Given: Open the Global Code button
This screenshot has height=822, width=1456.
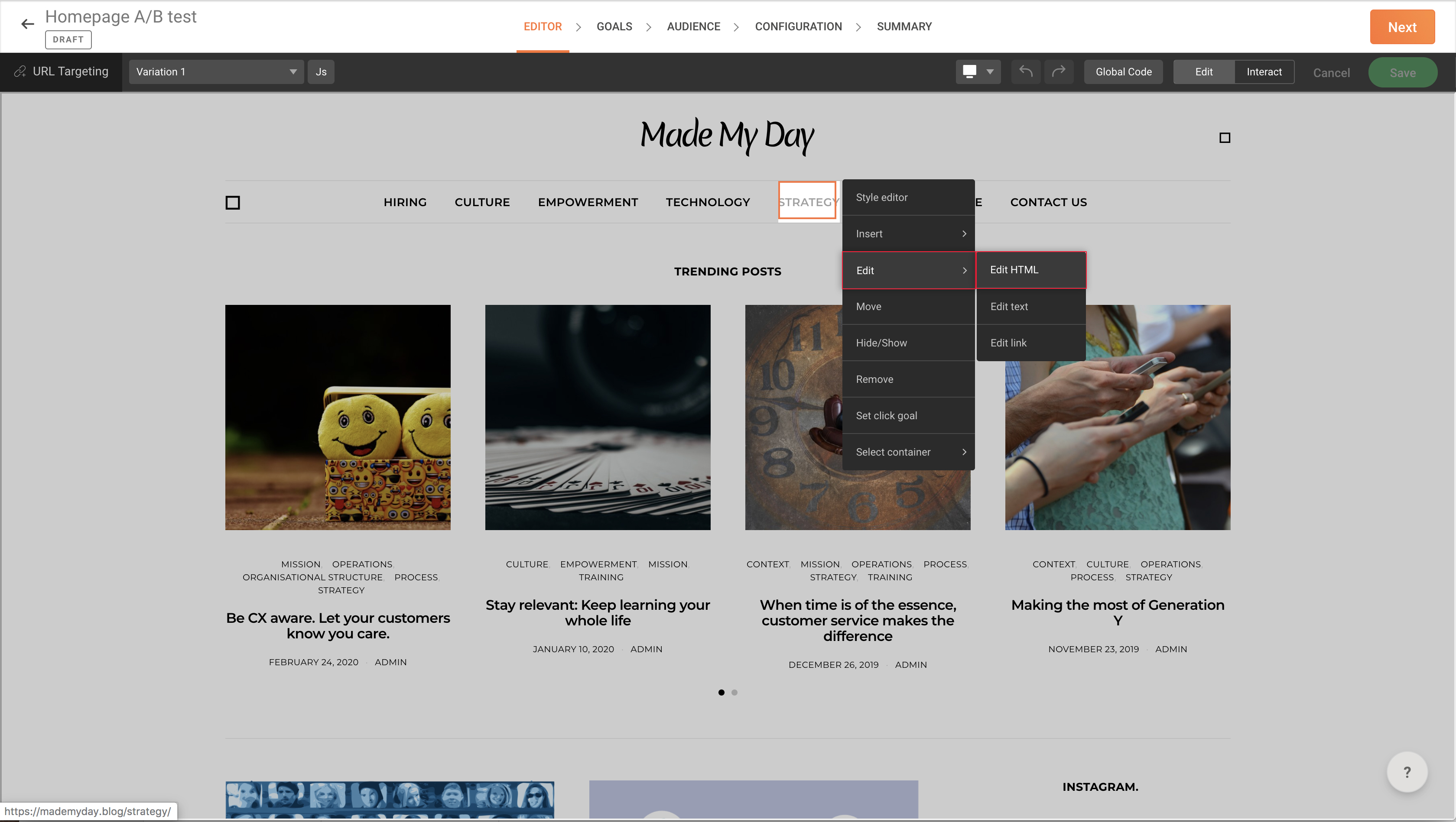Looking at the screenshot, I should [x=1123, y=72].
